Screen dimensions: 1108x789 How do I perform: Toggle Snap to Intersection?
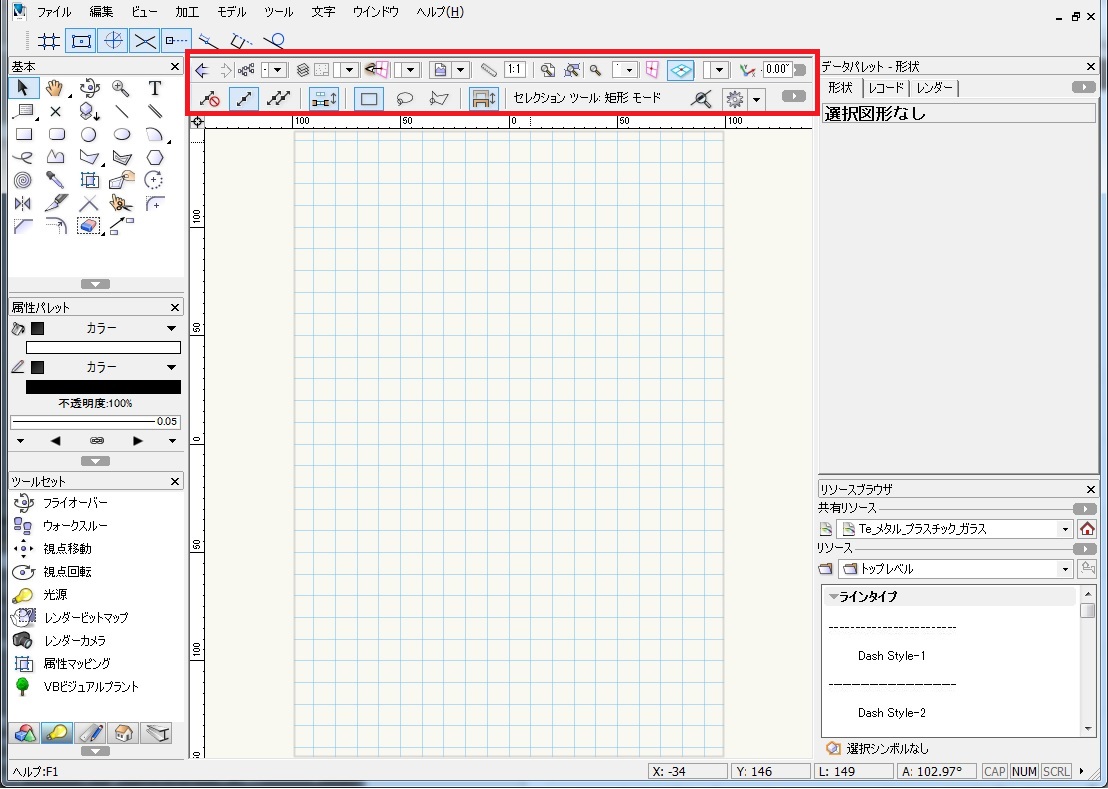click(145, 41)
